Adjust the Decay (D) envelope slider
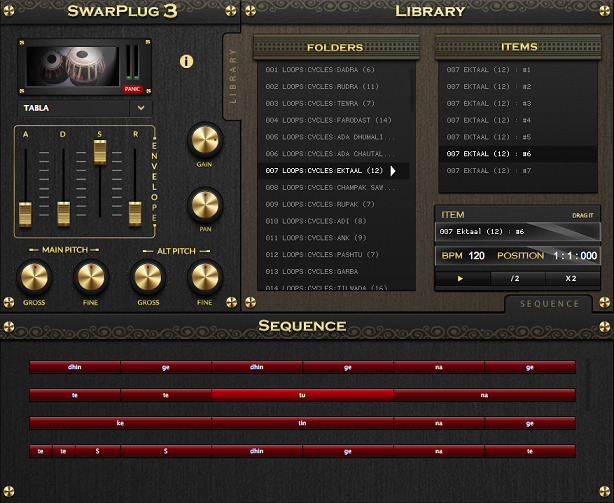The height and width of the screenshot is (503, 614). (63, 214)
